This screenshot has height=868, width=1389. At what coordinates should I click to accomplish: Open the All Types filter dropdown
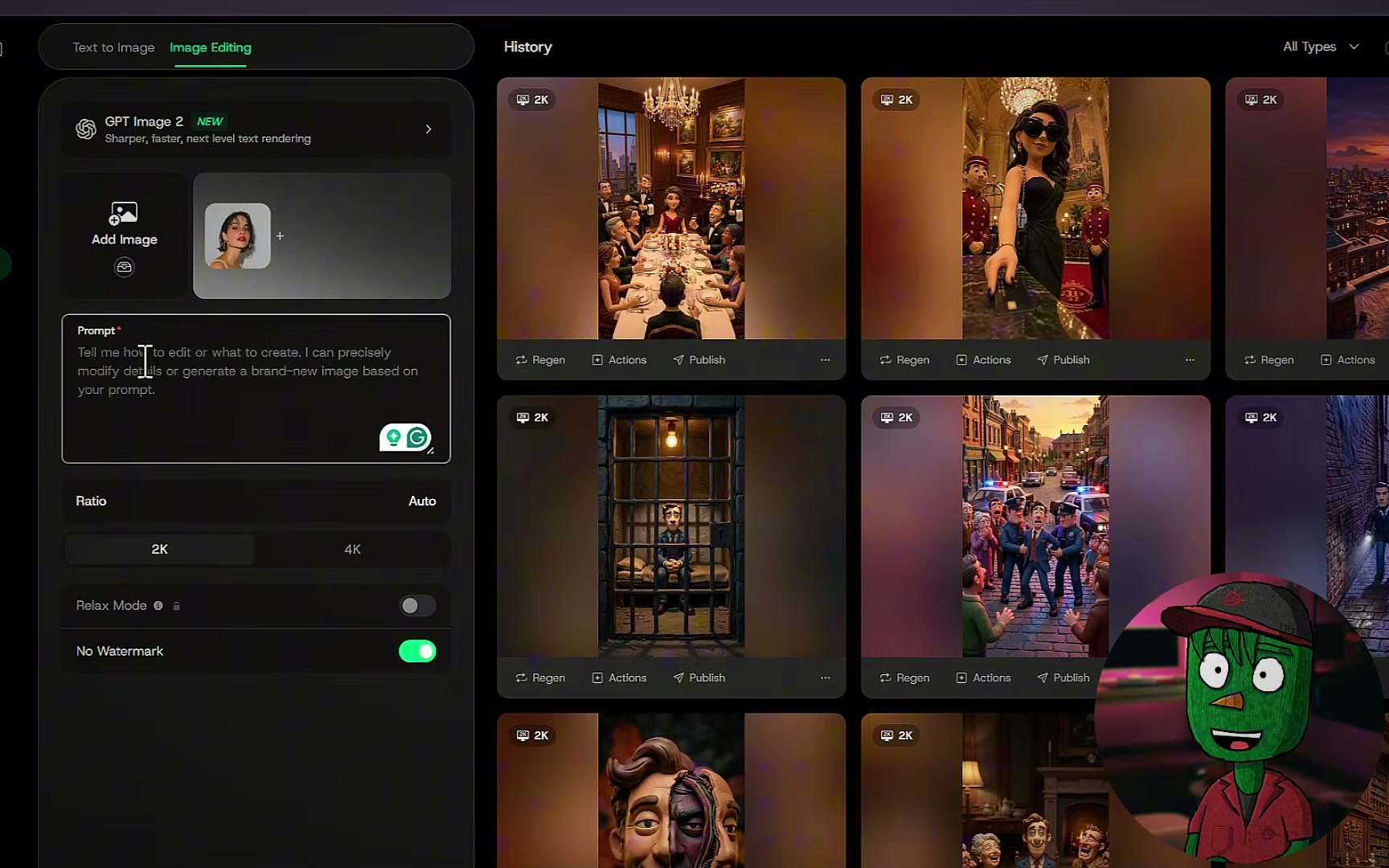[1321, 47]
